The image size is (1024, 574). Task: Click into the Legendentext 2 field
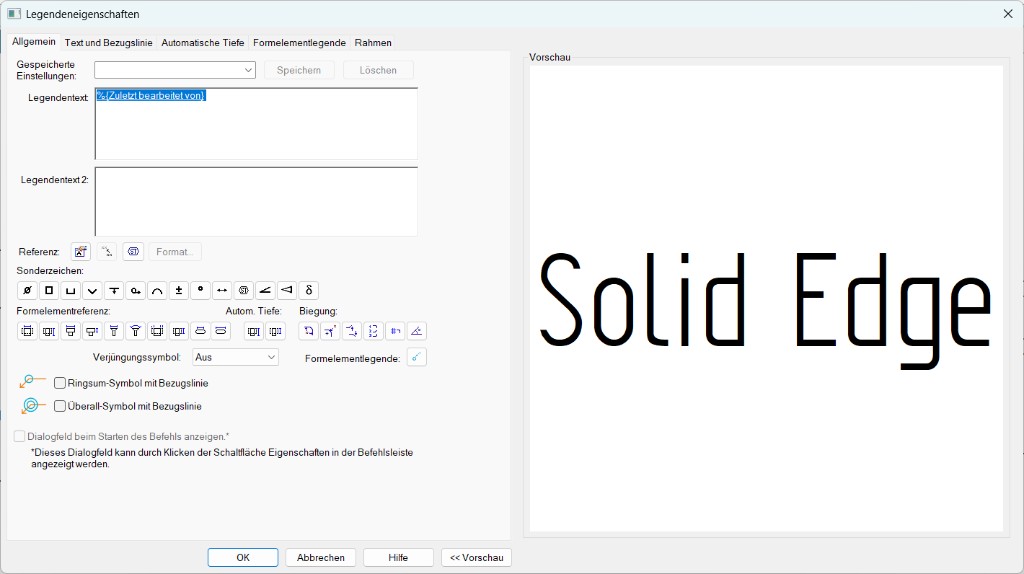[256, 201]
